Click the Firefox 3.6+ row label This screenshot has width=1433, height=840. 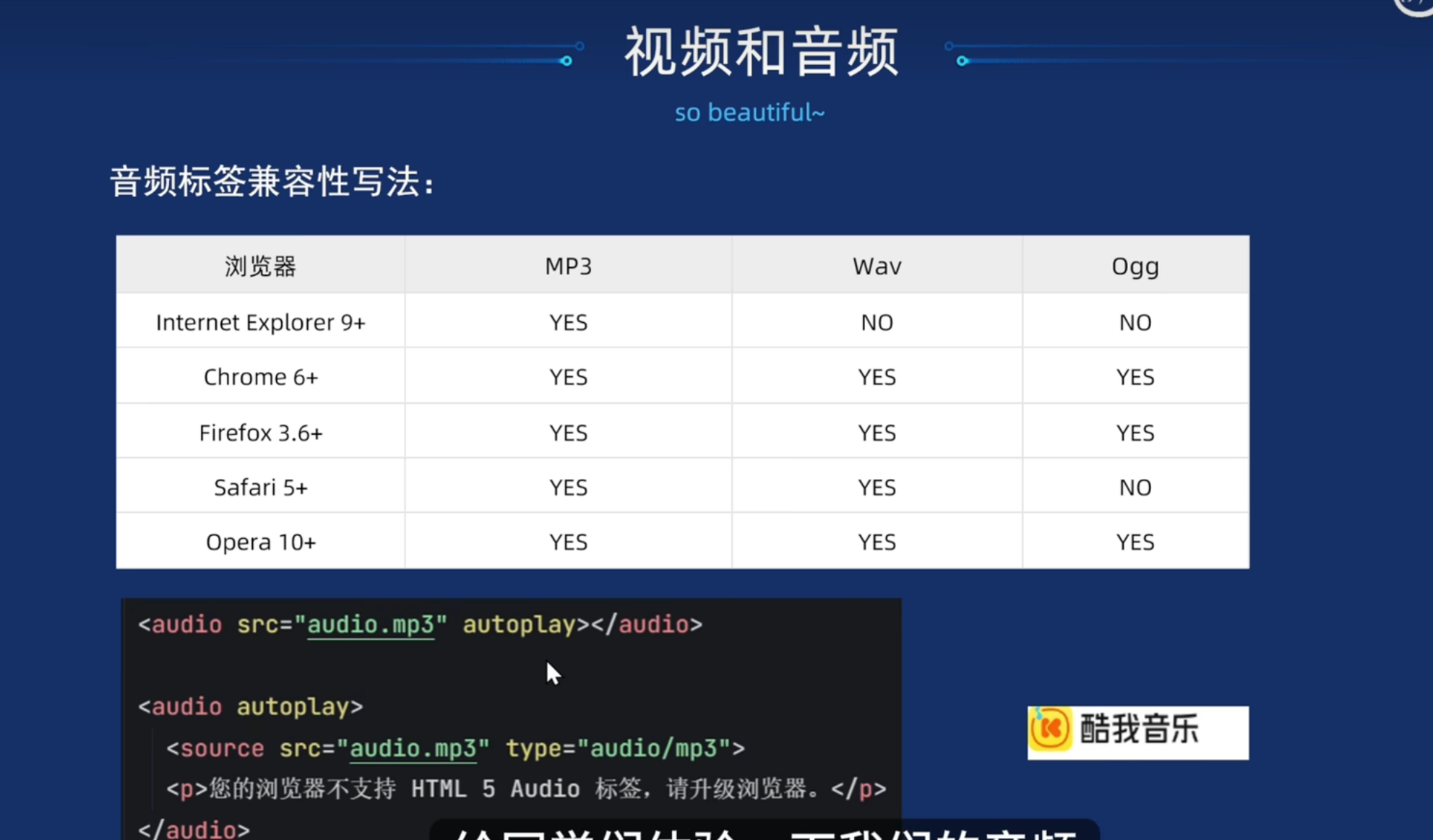(260, 433)
